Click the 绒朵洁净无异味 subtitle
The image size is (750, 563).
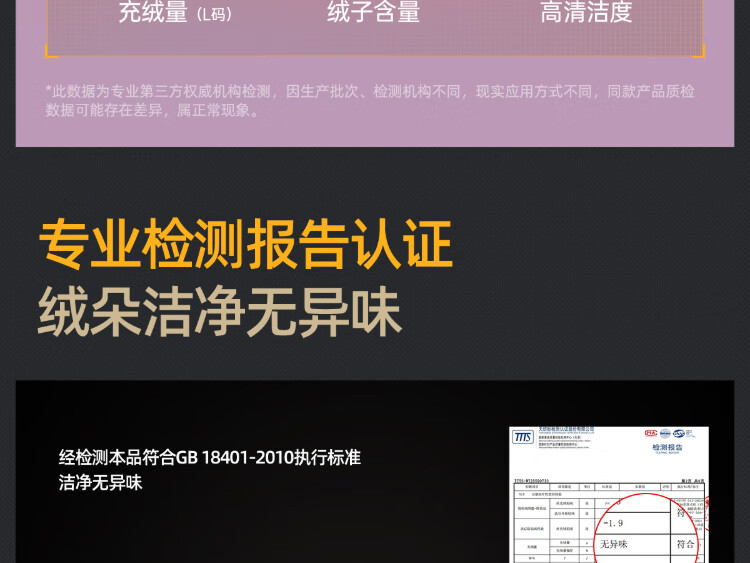pos(220,311)
